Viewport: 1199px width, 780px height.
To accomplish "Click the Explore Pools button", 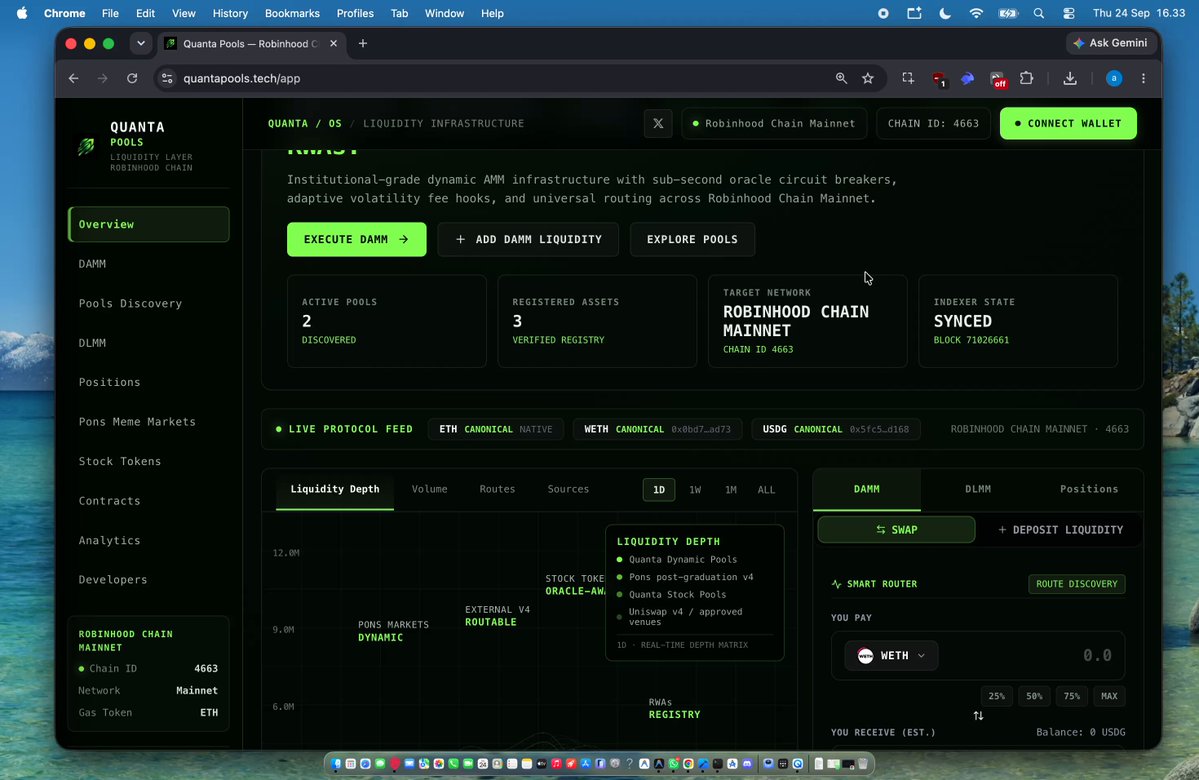I will click(x=692, y=239).
